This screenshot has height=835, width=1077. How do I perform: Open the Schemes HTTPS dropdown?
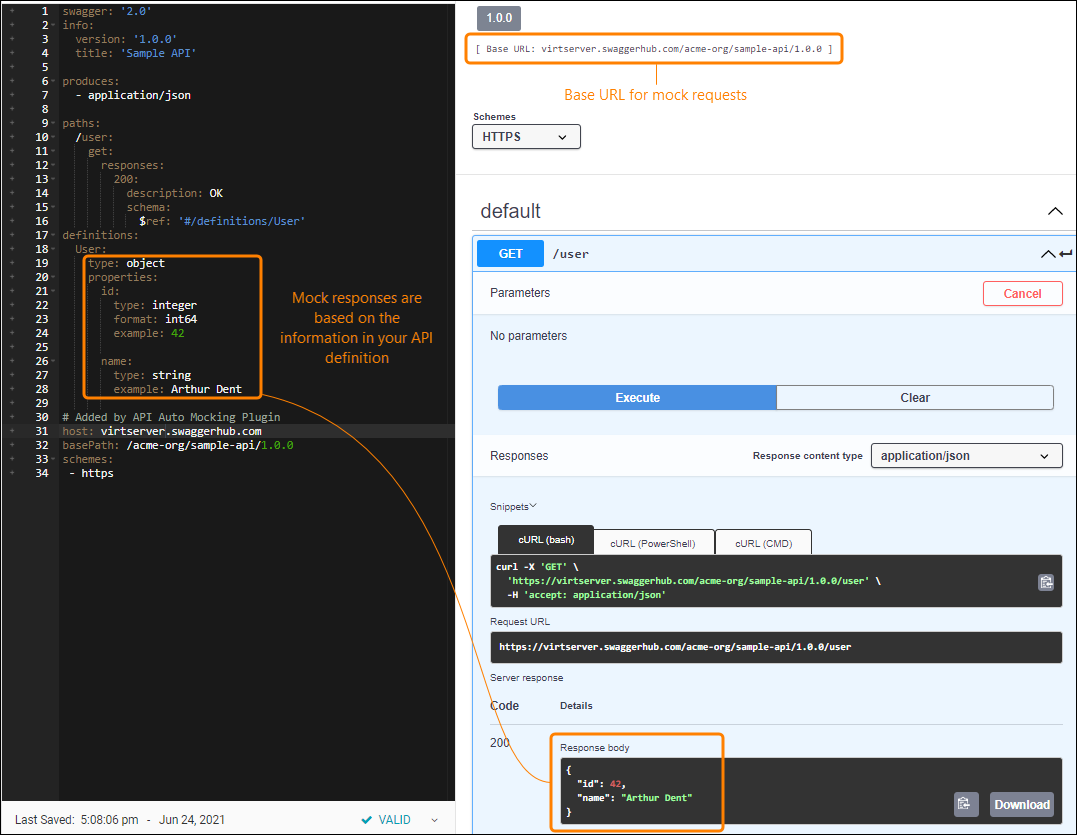[526, 136]
